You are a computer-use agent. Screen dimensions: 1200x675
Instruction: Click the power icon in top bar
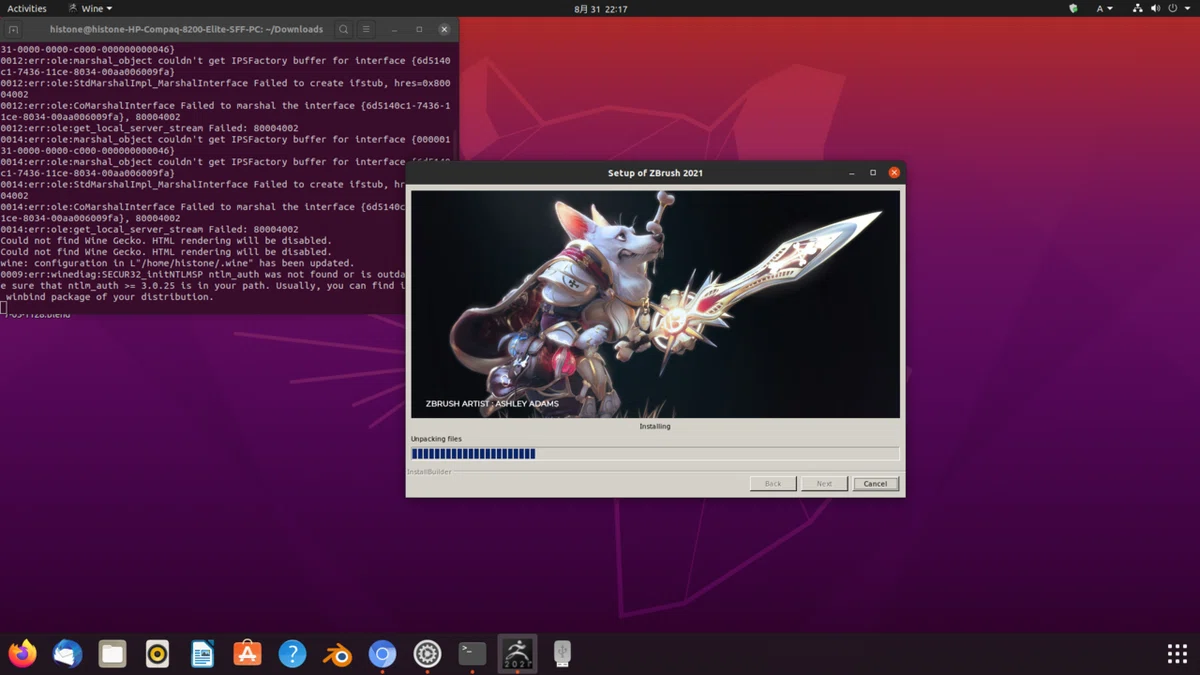click(x=1172, y=8)
